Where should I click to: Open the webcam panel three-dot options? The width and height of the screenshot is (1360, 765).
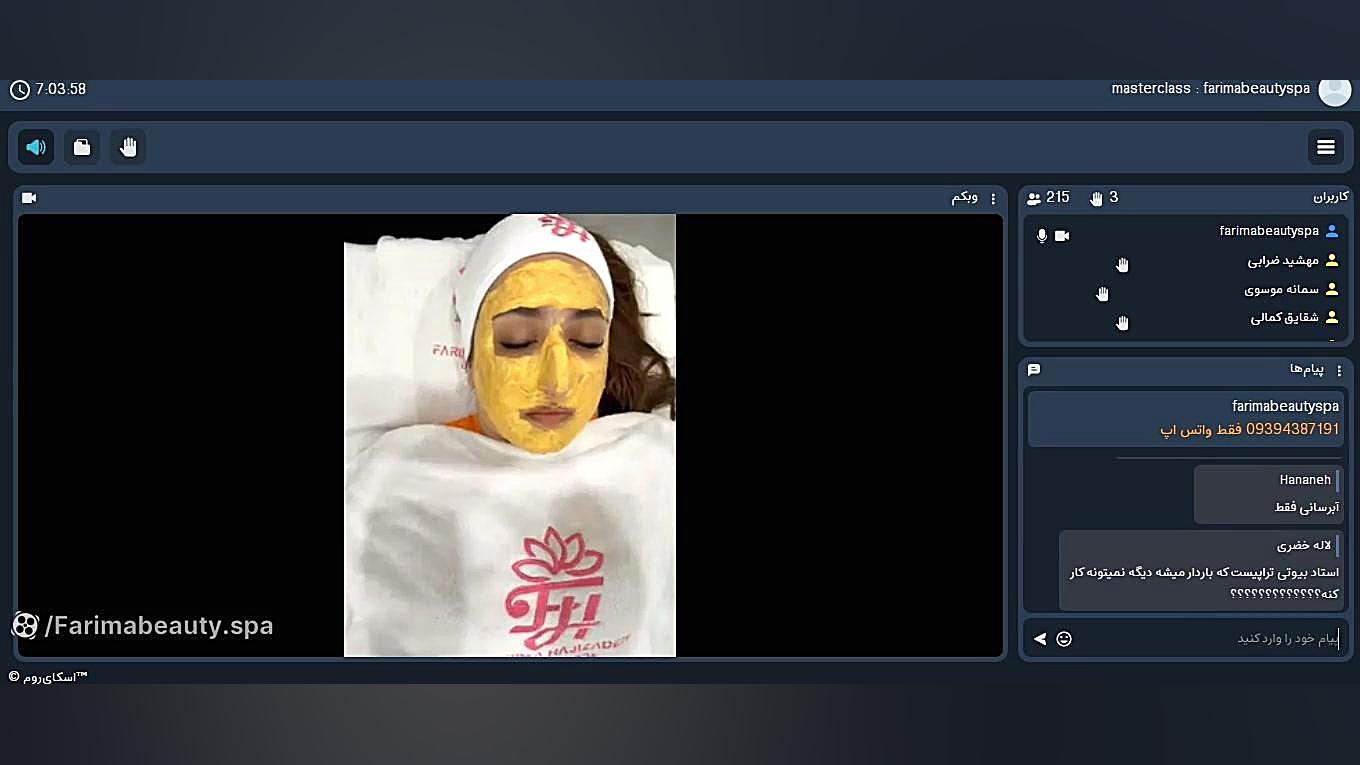[993, 198]
